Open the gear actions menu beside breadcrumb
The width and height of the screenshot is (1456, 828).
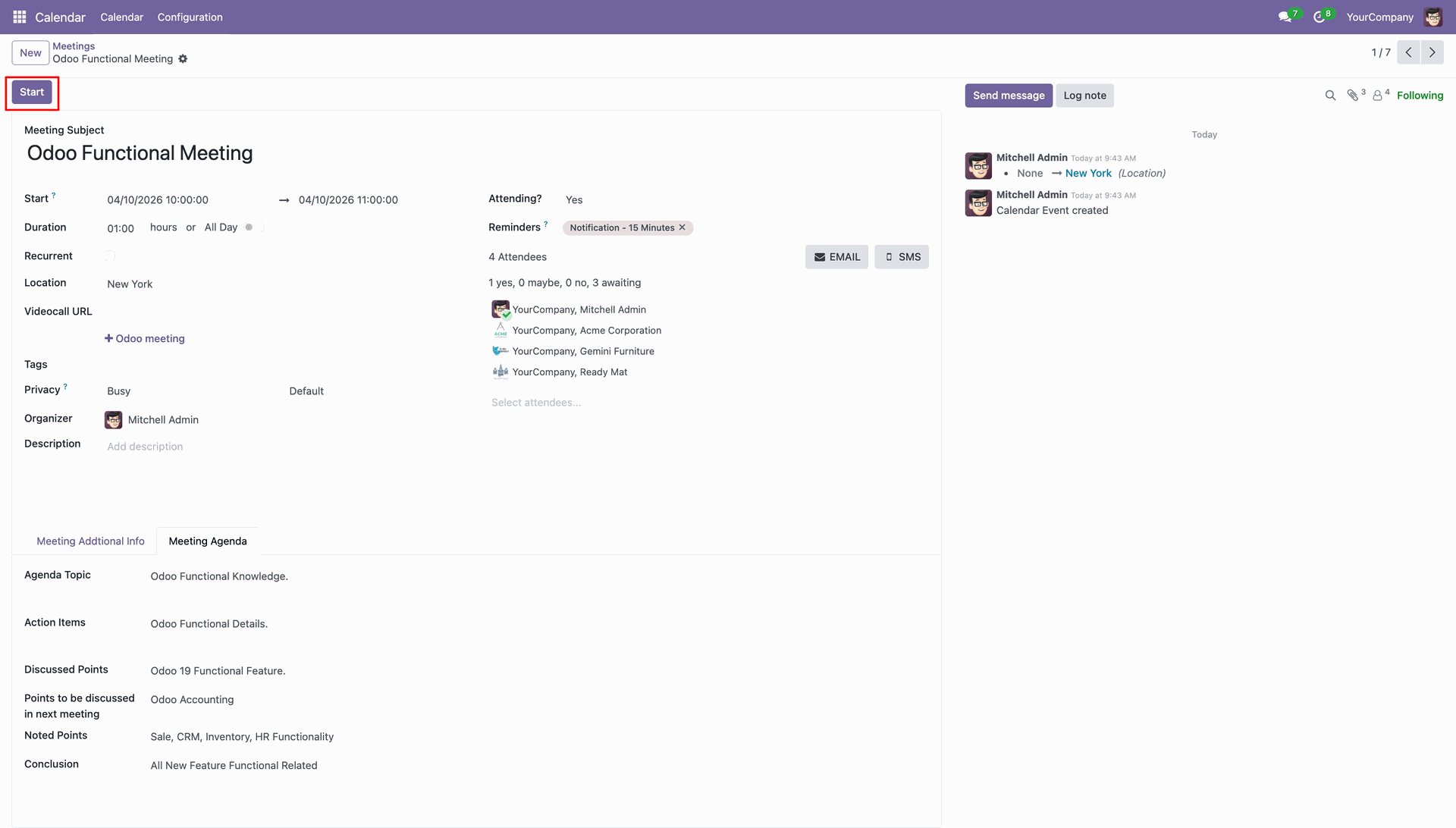click(x=183, y=59)
